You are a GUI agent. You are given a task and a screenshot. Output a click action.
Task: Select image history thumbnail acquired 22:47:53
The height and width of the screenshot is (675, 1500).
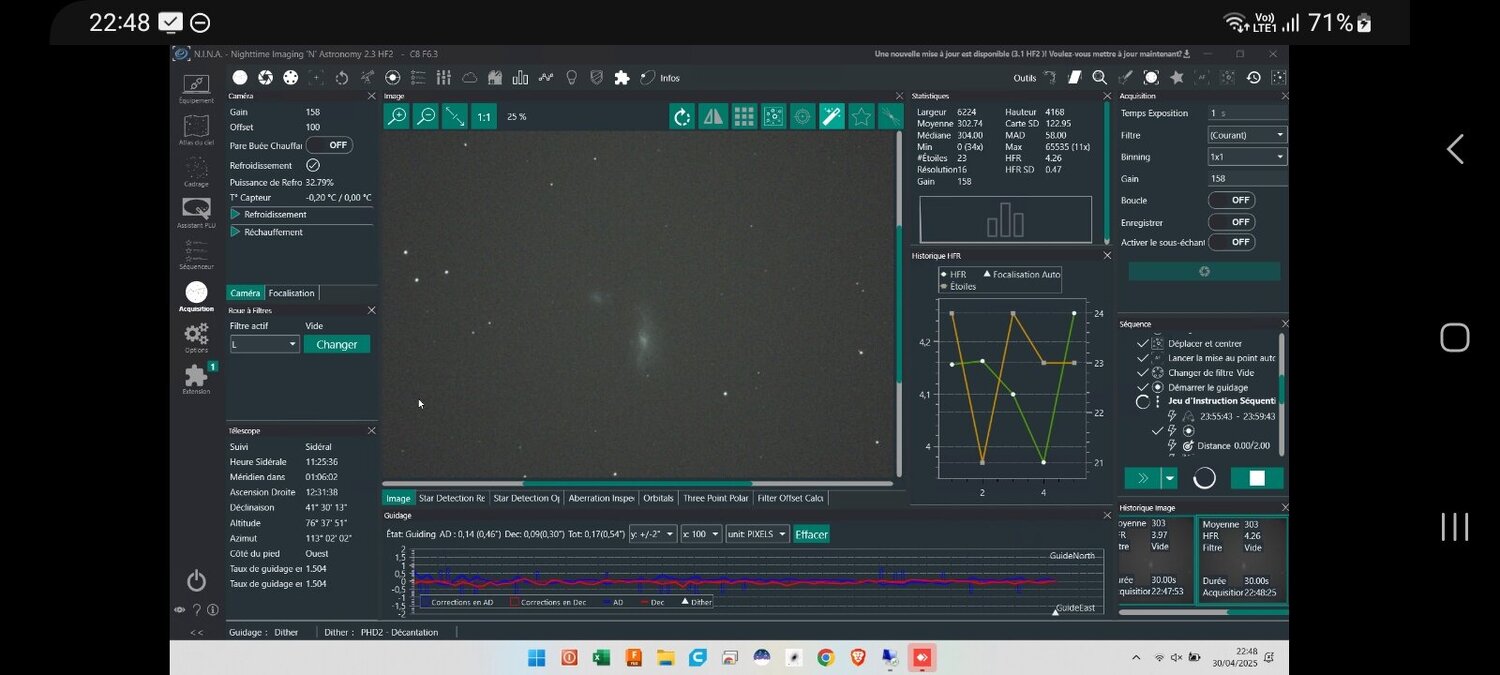[1155, 558]
